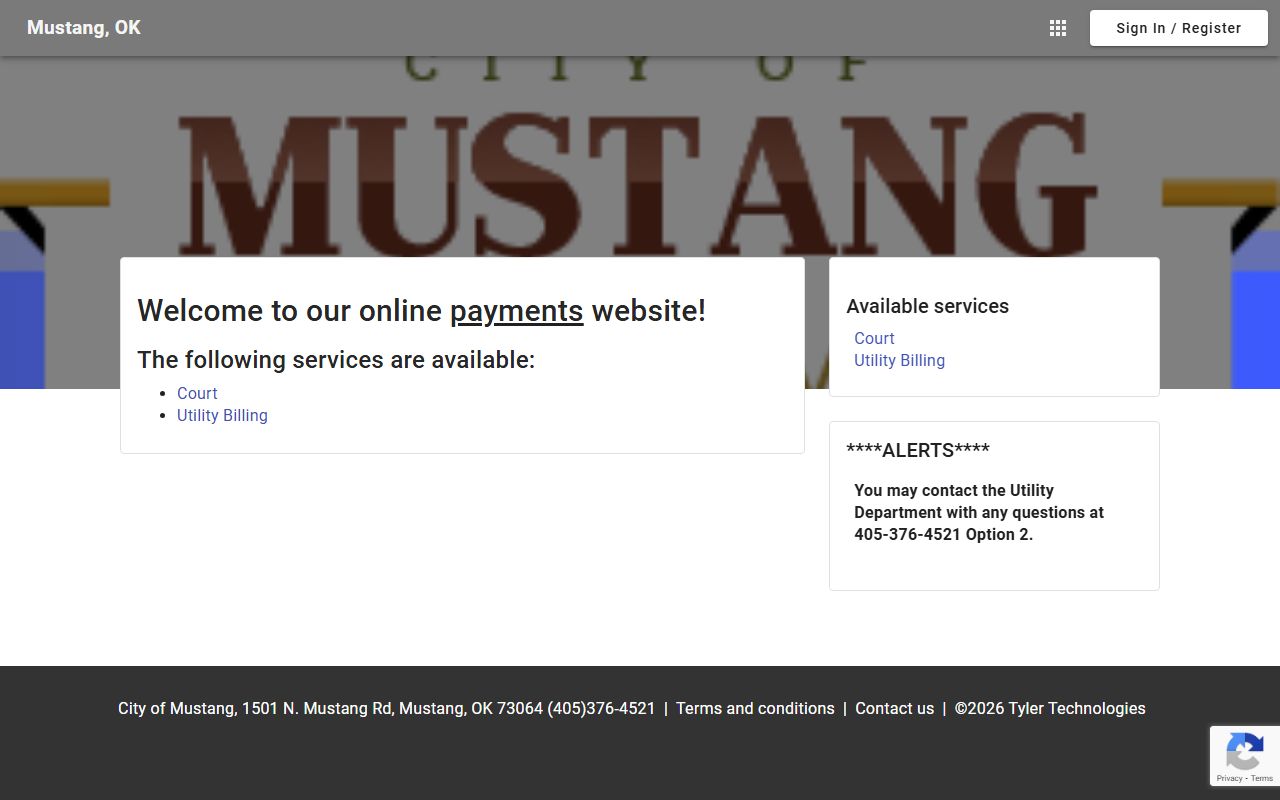The width and height of the screenshot is (1280, 800).
Task: Click the Sign In / Register button
Action: (1179, 28)
